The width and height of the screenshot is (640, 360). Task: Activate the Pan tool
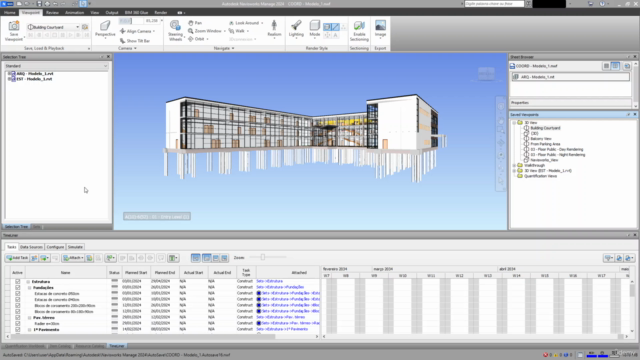(195, 23)
